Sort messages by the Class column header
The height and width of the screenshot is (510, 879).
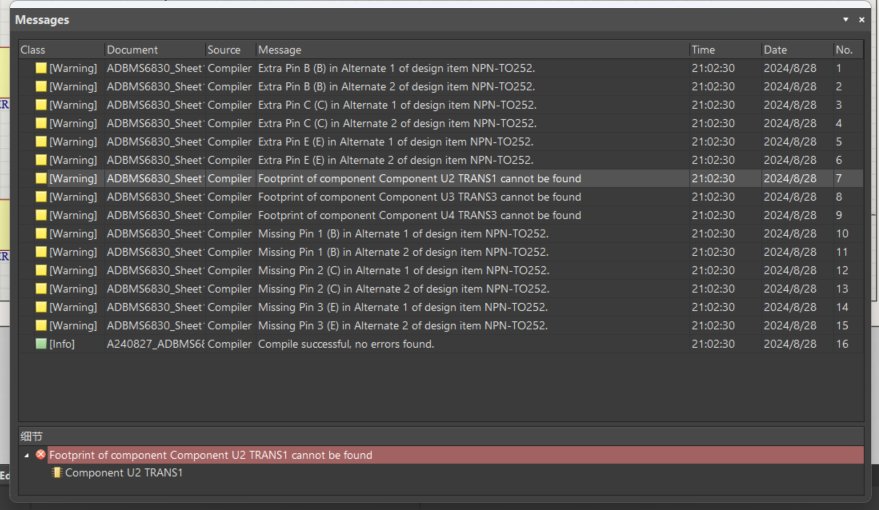pos(61,50)
